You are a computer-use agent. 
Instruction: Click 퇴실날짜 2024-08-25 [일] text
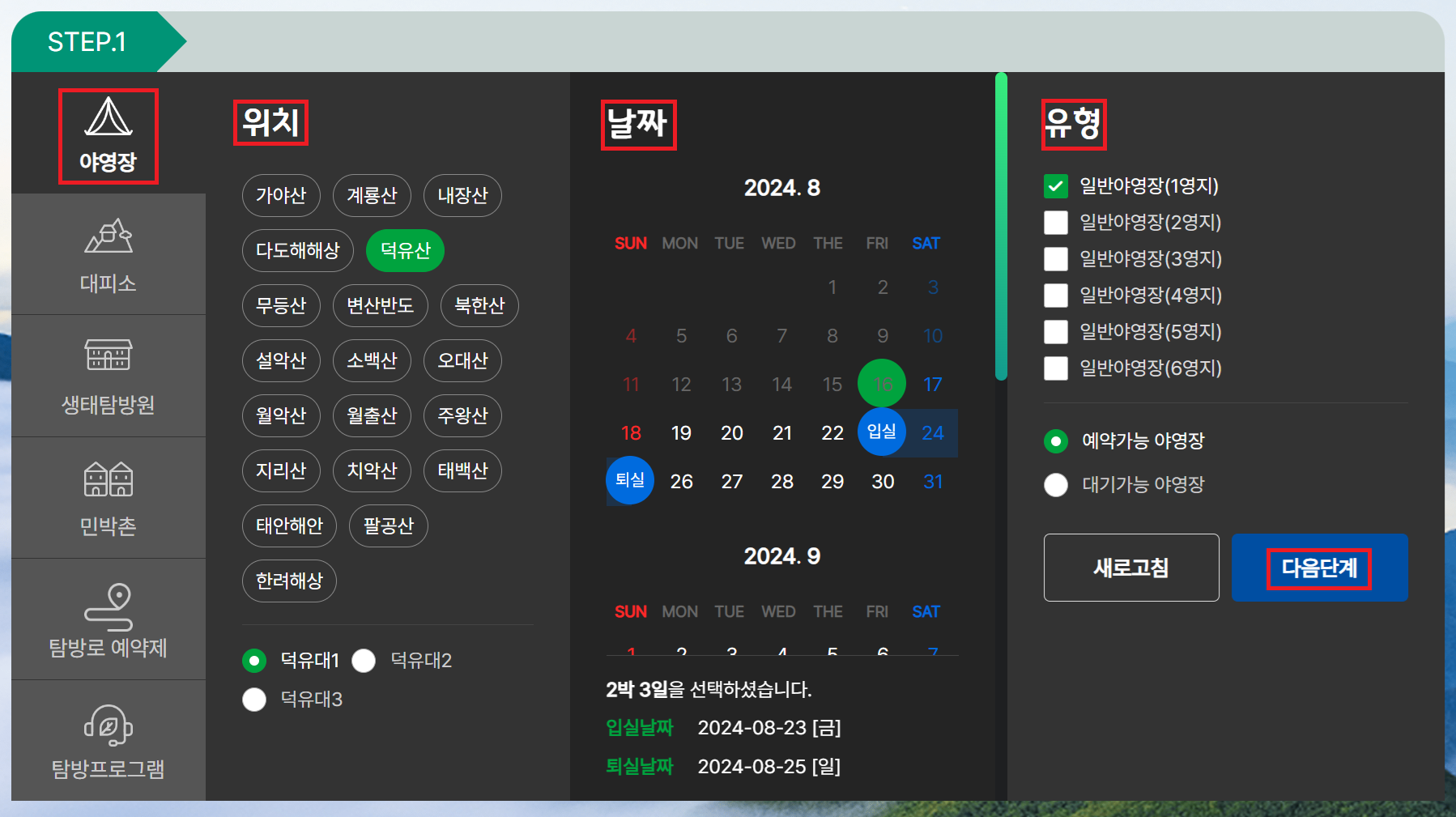click(724, 766)
